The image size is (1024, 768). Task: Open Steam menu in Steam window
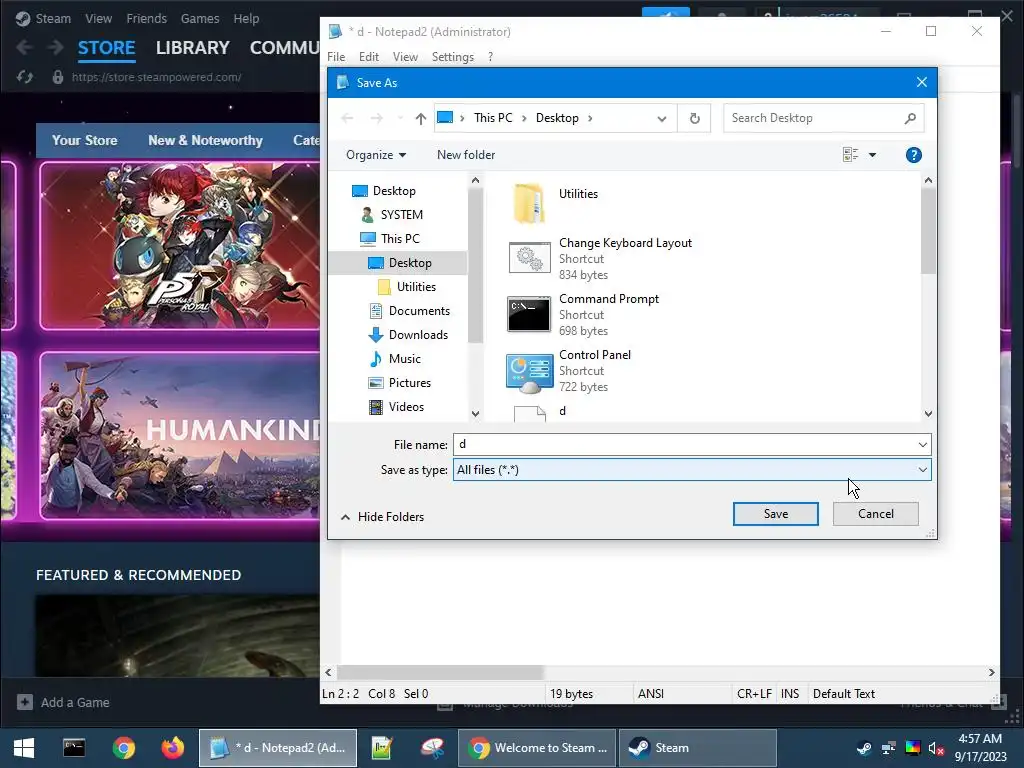pyautogui.click(x=53, y=18)
